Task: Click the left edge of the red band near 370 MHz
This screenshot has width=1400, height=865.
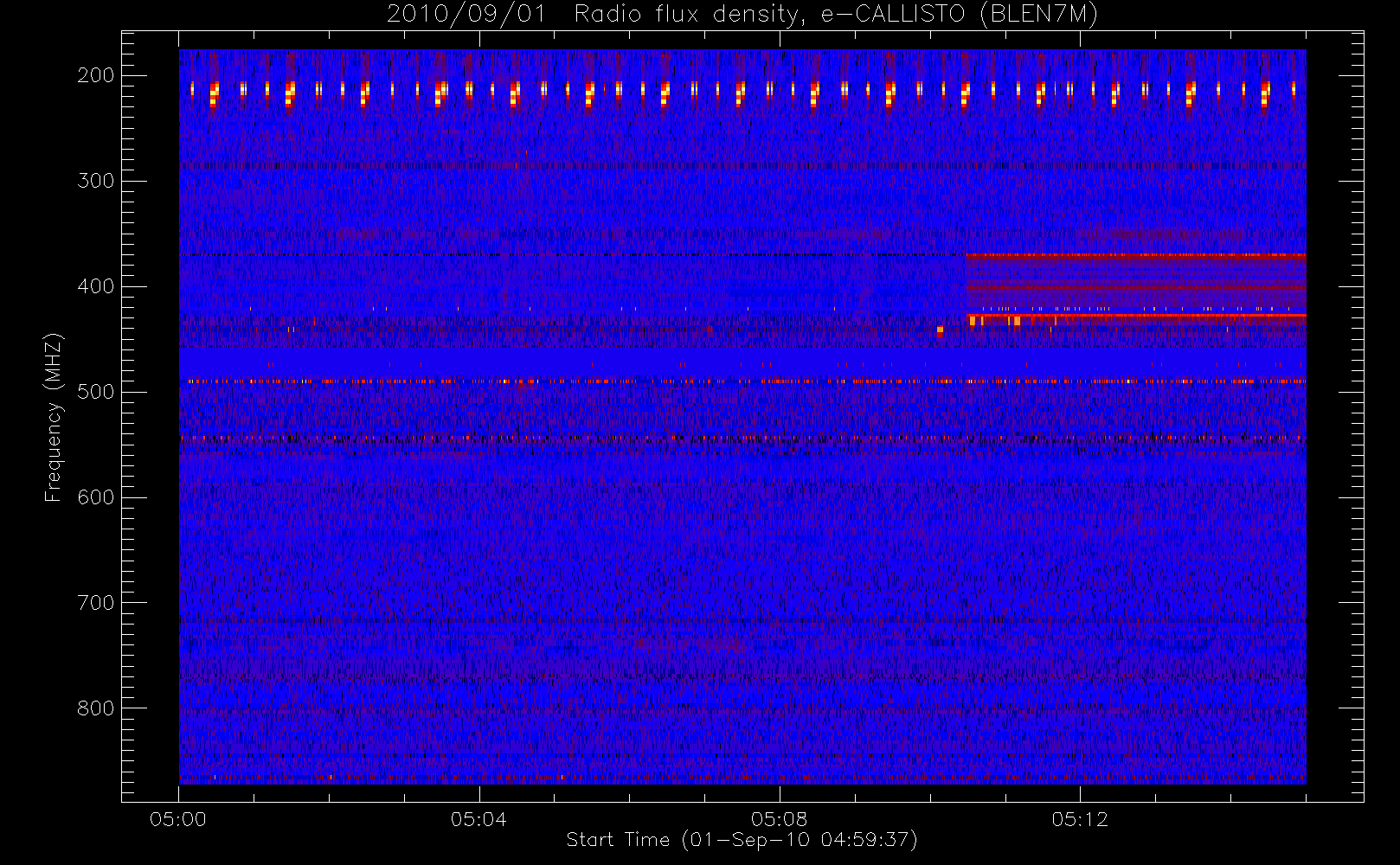Action: click(x=969, y=255)
